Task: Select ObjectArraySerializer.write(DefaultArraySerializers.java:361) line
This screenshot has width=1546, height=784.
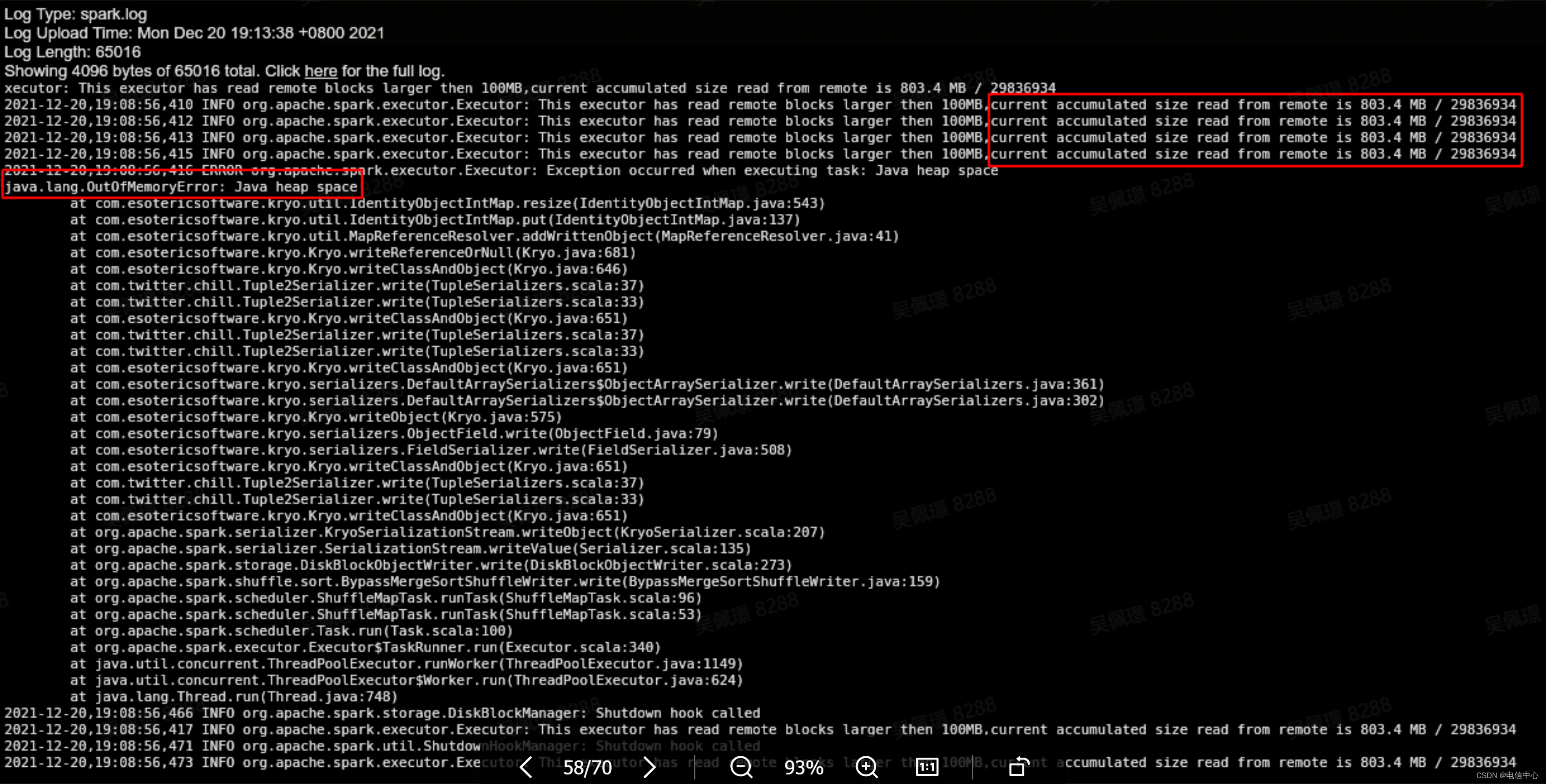Action: pos(587,384)
